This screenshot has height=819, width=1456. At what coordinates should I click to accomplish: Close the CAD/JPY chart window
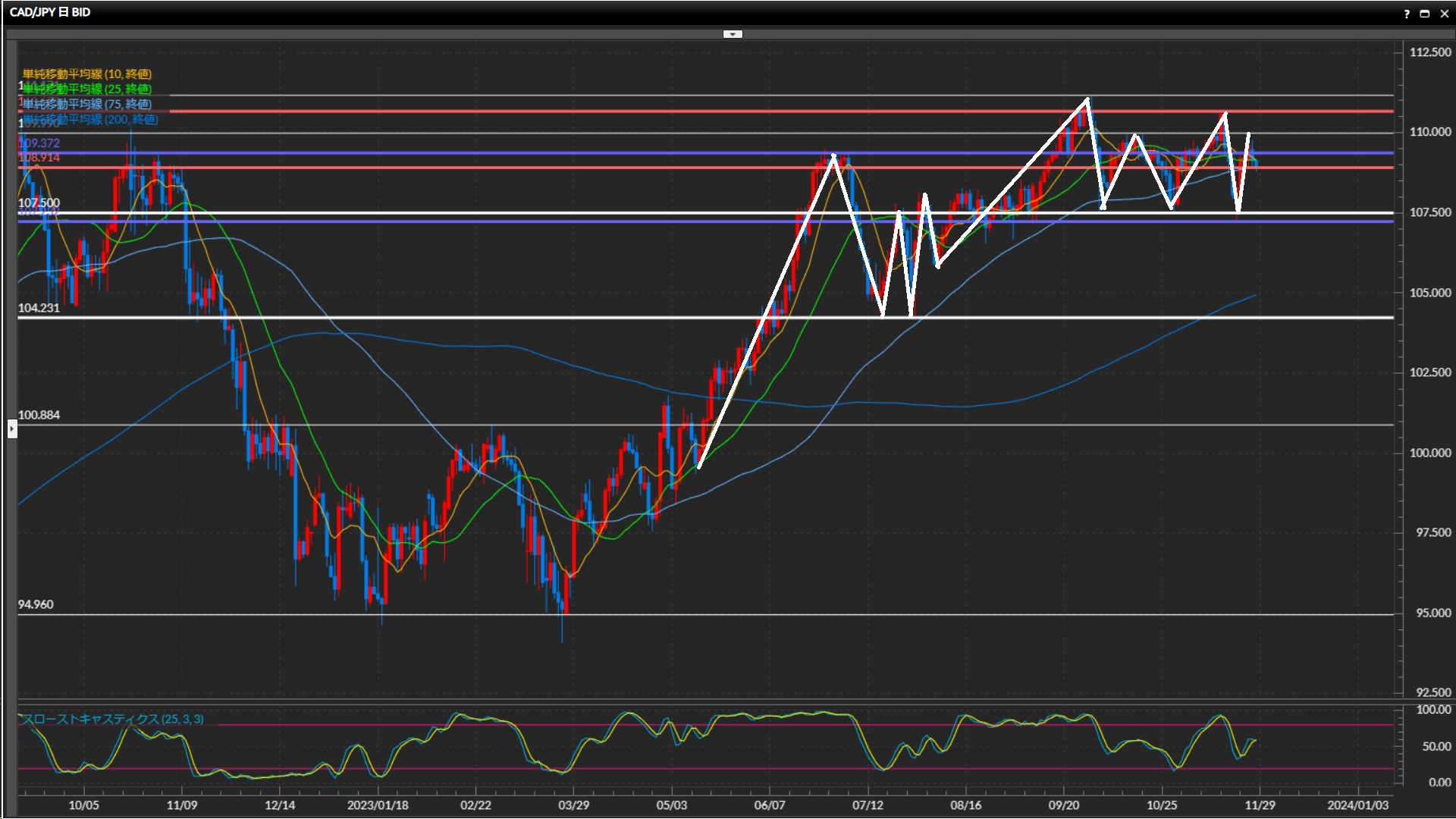click(1444, 14)
